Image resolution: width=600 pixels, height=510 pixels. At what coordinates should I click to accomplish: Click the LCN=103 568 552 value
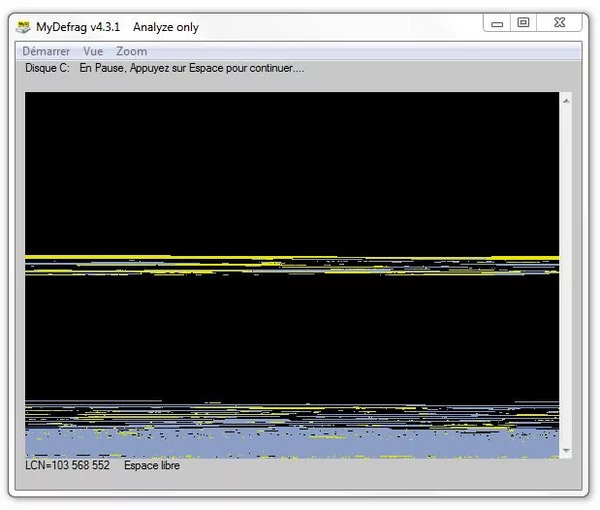point(67,465)
